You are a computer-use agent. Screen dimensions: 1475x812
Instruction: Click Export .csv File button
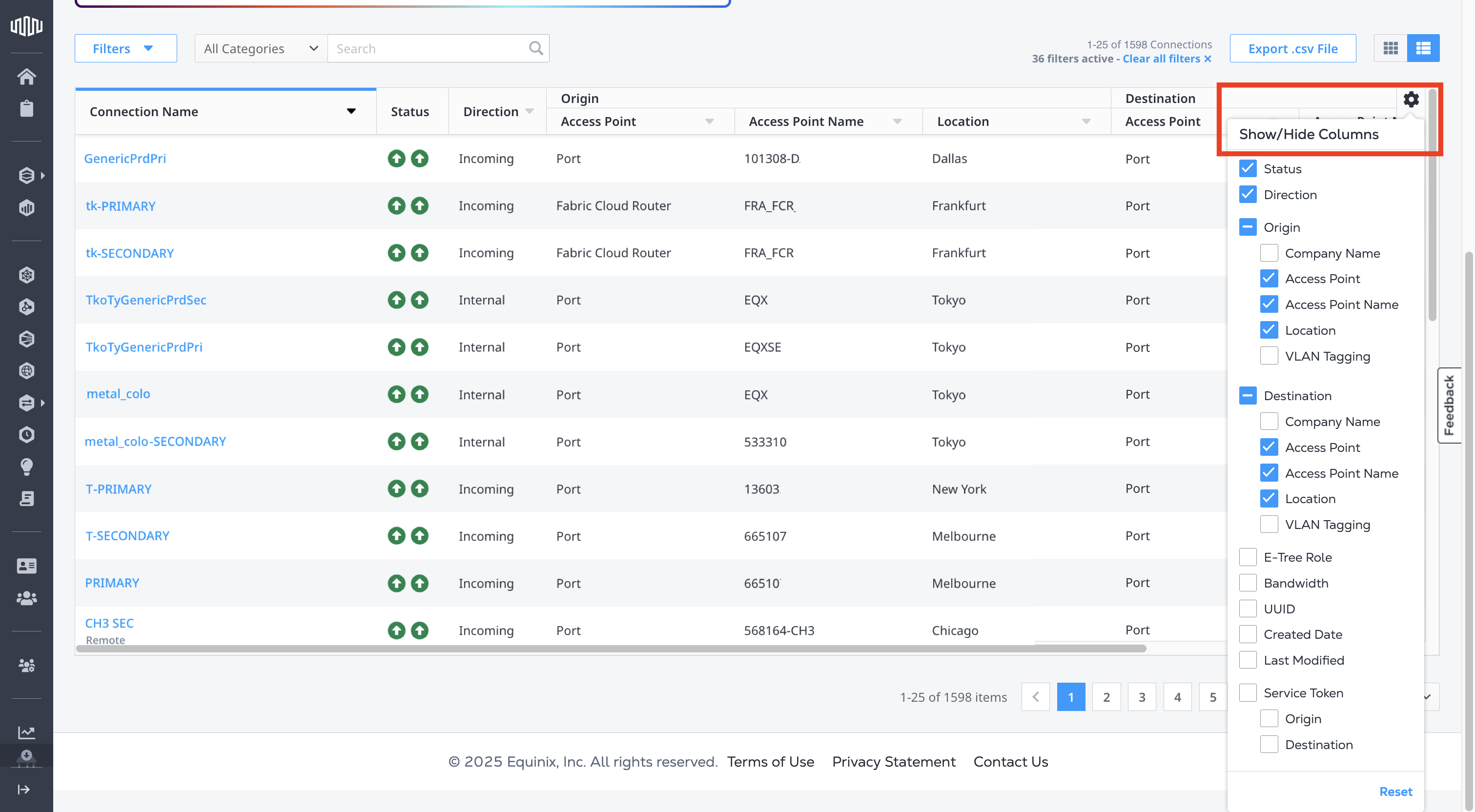click(1292, 49)
